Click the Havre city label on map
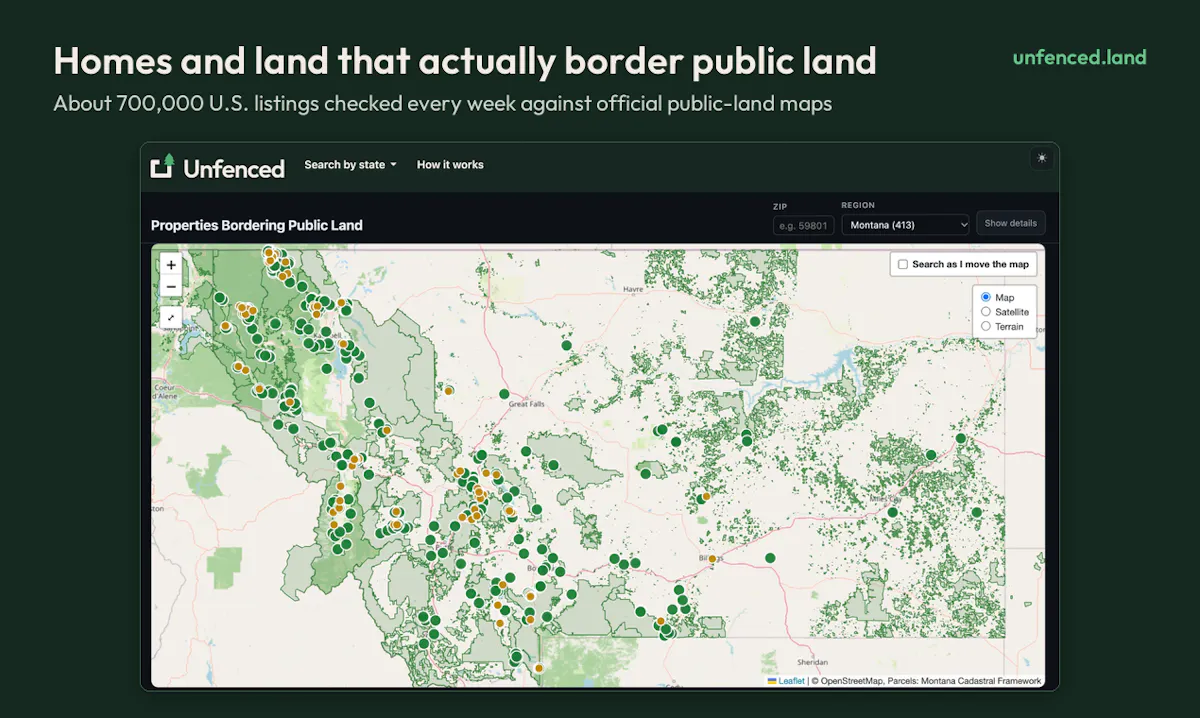The height and width of the screenshot is (718, 1200). [633, 289]
